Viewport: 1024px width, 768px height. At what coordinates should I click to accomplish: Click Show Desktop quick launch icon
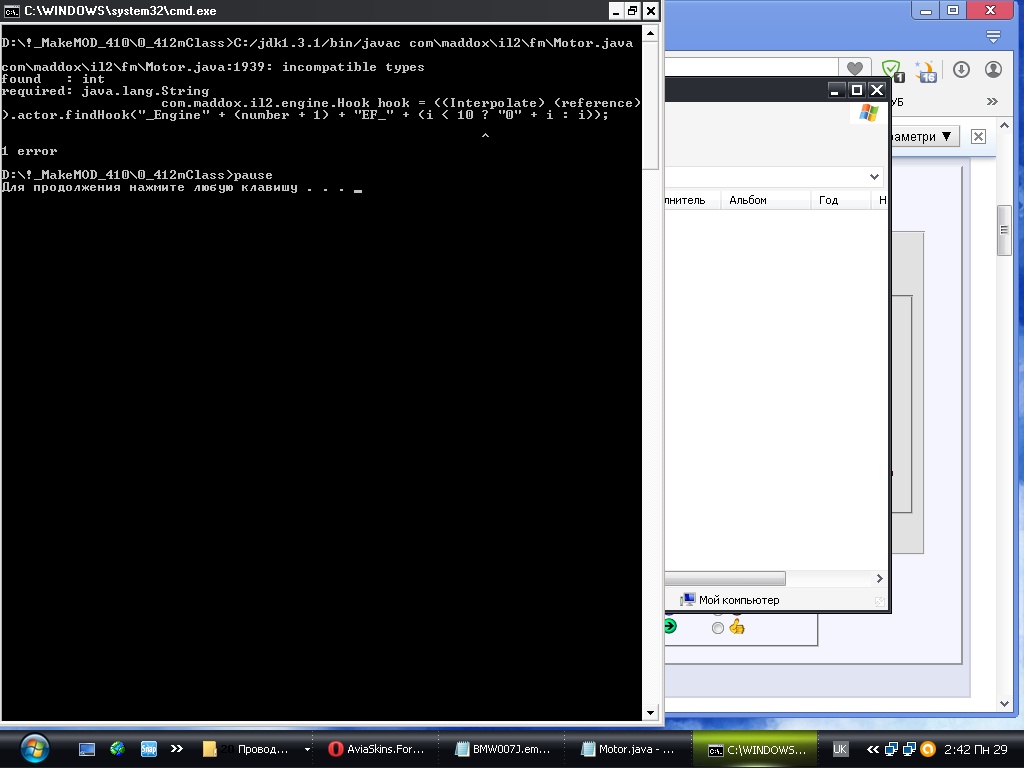(x=87, y=749)
